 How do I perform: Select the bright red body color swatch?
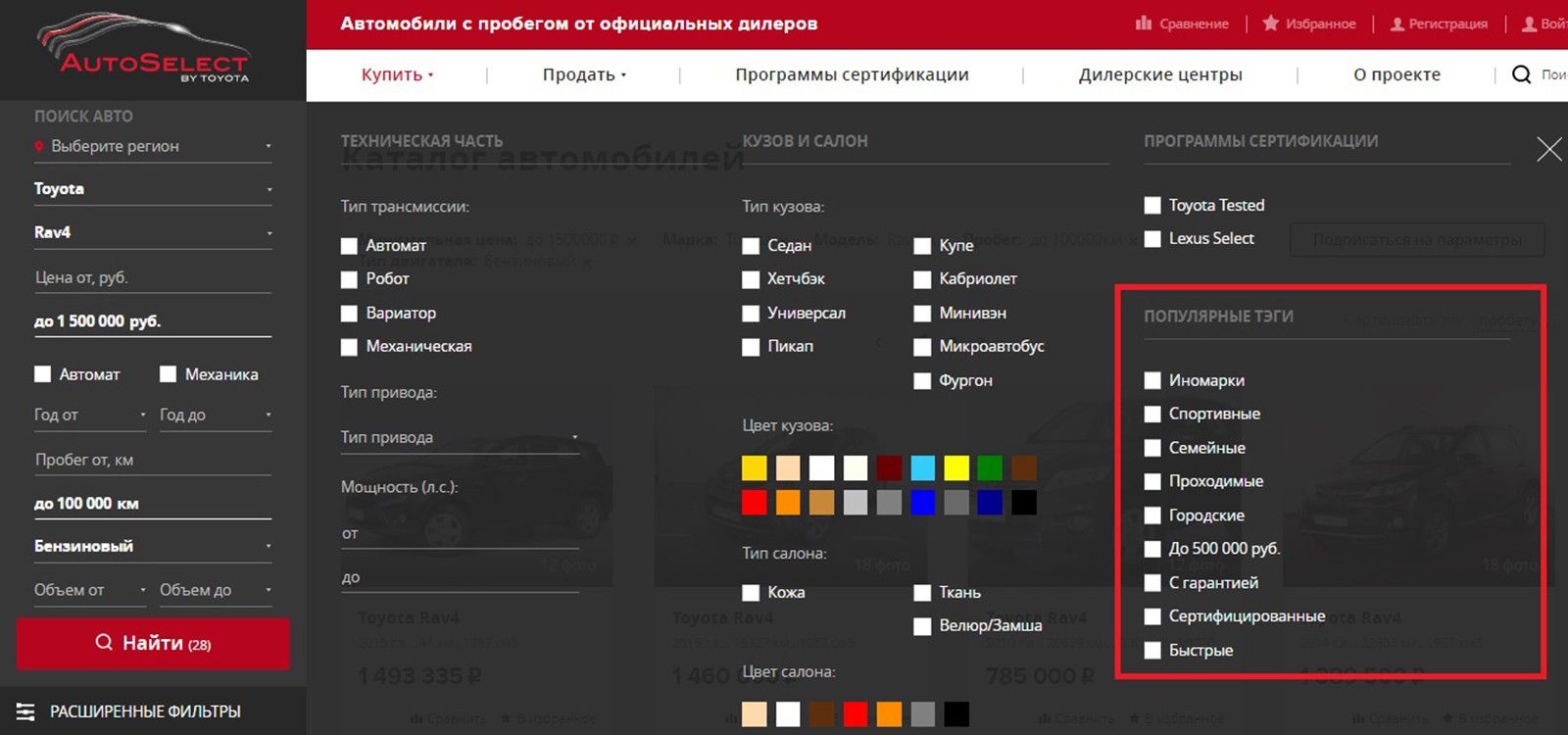[755, 503]
